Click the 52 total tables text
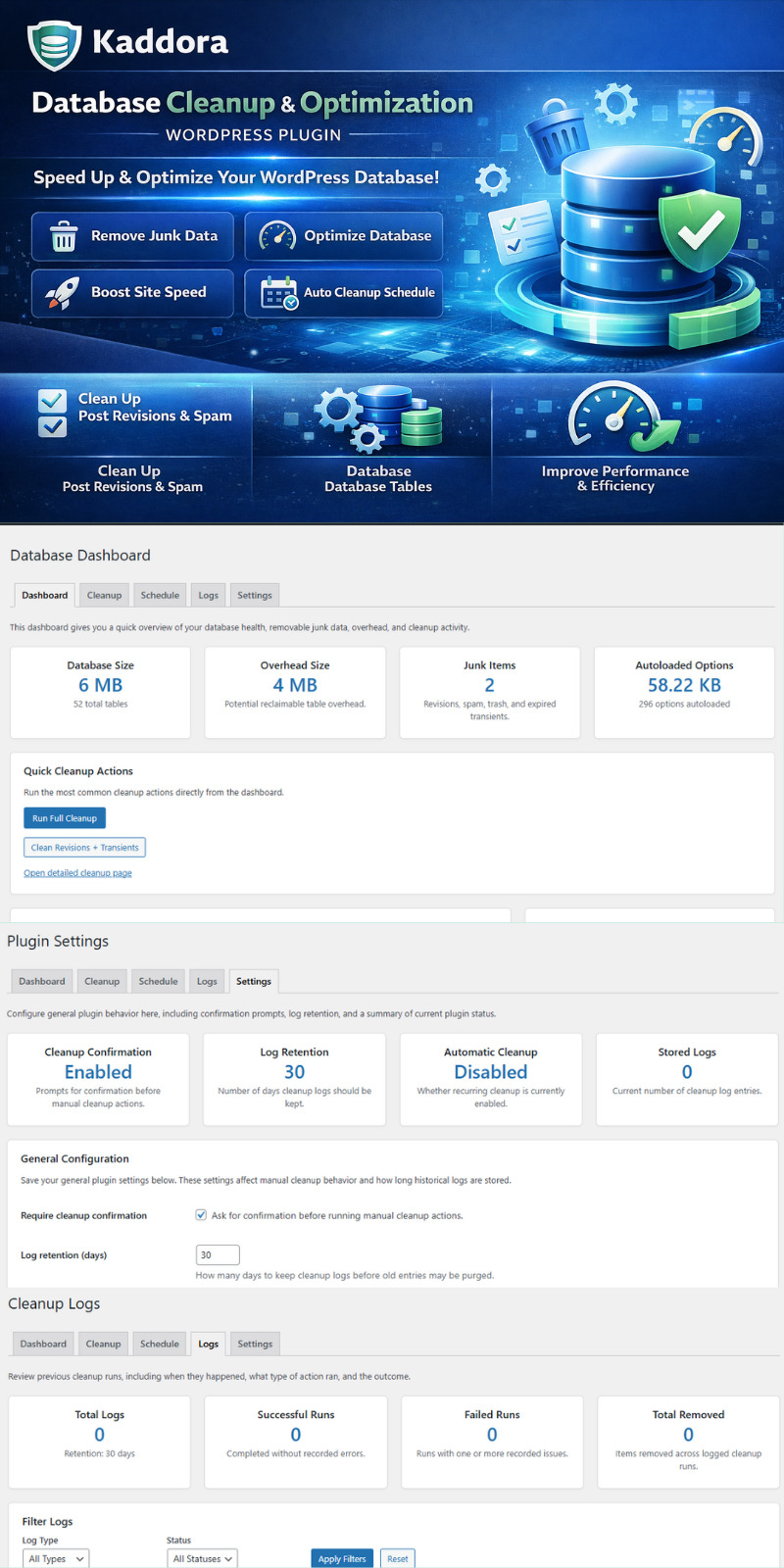This screenshot has height=1568, width=784. pos(100,704)
